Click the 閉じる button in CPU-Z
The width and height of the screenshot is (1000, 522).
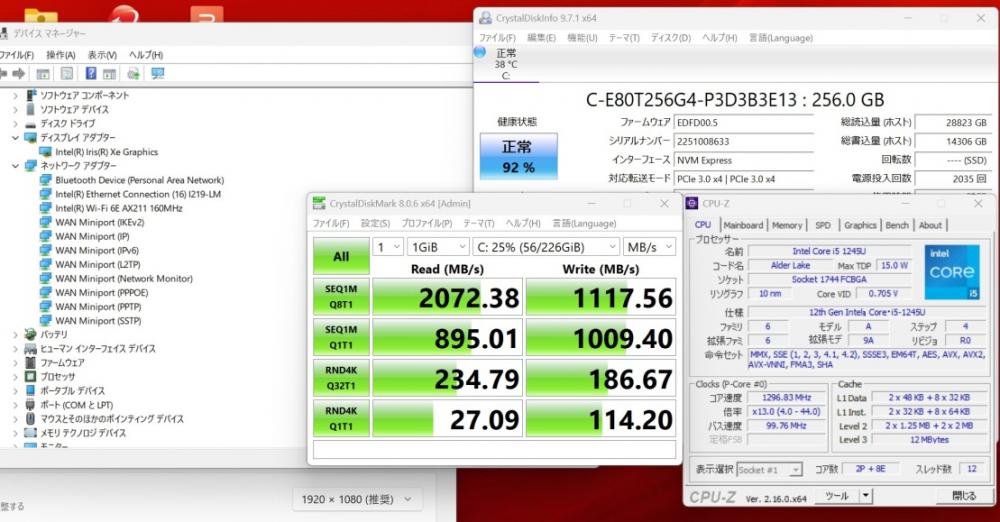(963, 495)
